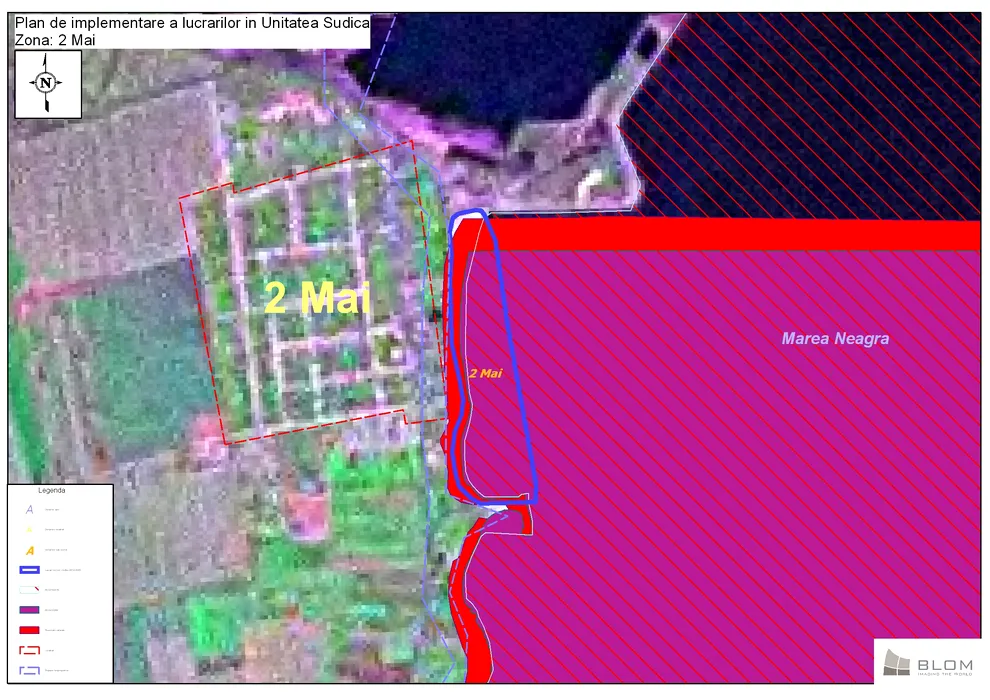Click the 'Legenda' heading
Screen dimensions: 990x700
pos(51,491)
